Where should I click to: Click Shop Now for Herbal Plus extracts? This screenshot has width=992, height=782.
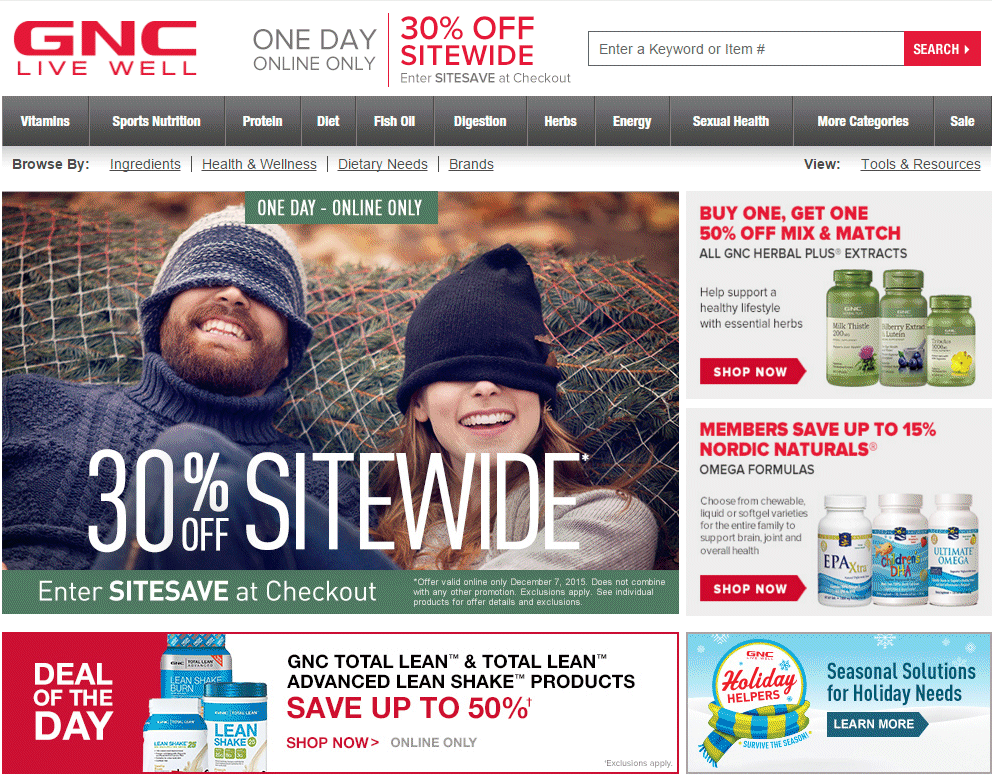pyautogui.click(x=752, y=371)
